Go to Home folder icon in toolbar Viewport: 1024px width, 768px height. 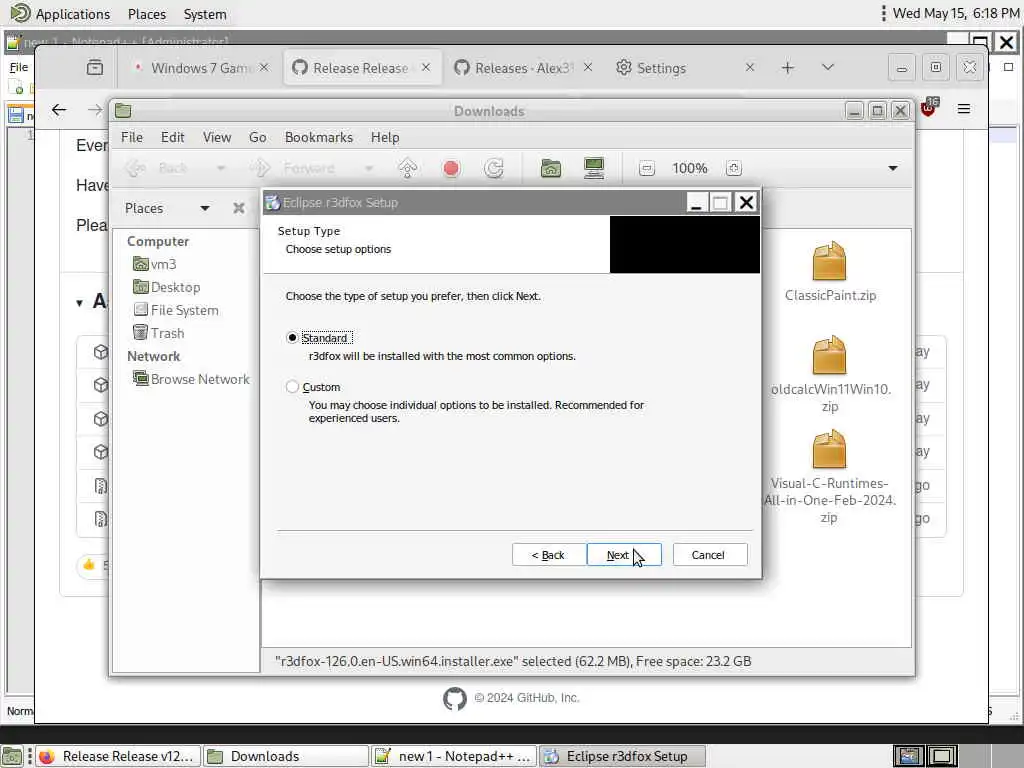click(551, 168)
